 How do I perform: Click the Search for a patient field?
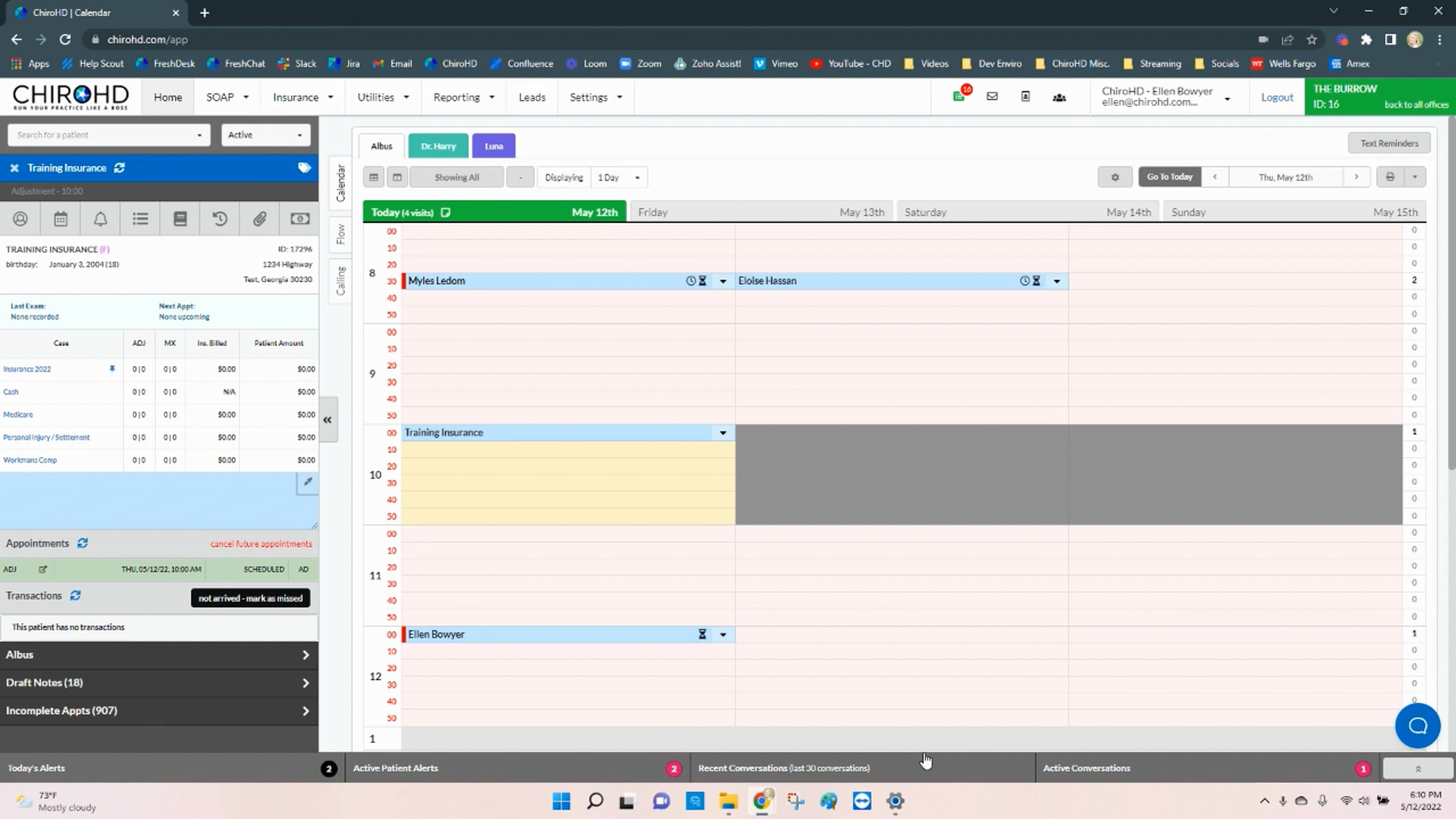click(x=109, y=135)
